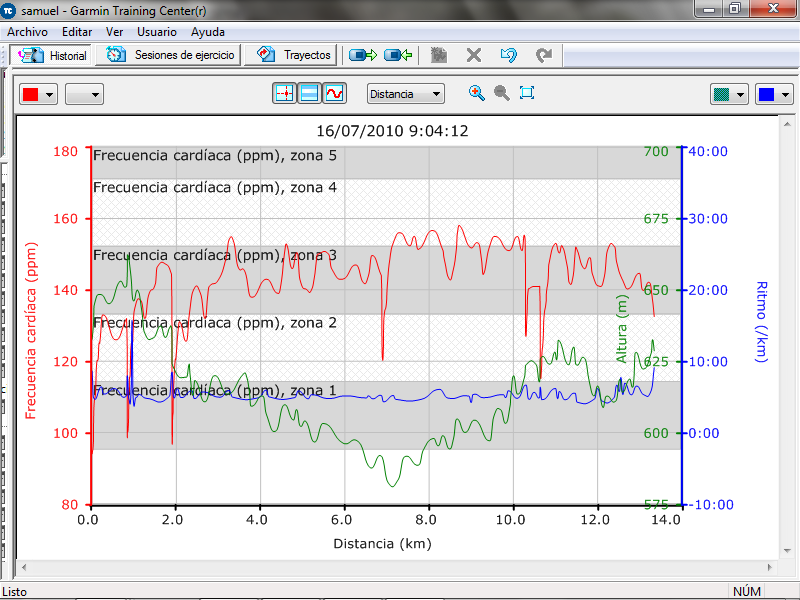Click the delete X icon

coord(474,55)
